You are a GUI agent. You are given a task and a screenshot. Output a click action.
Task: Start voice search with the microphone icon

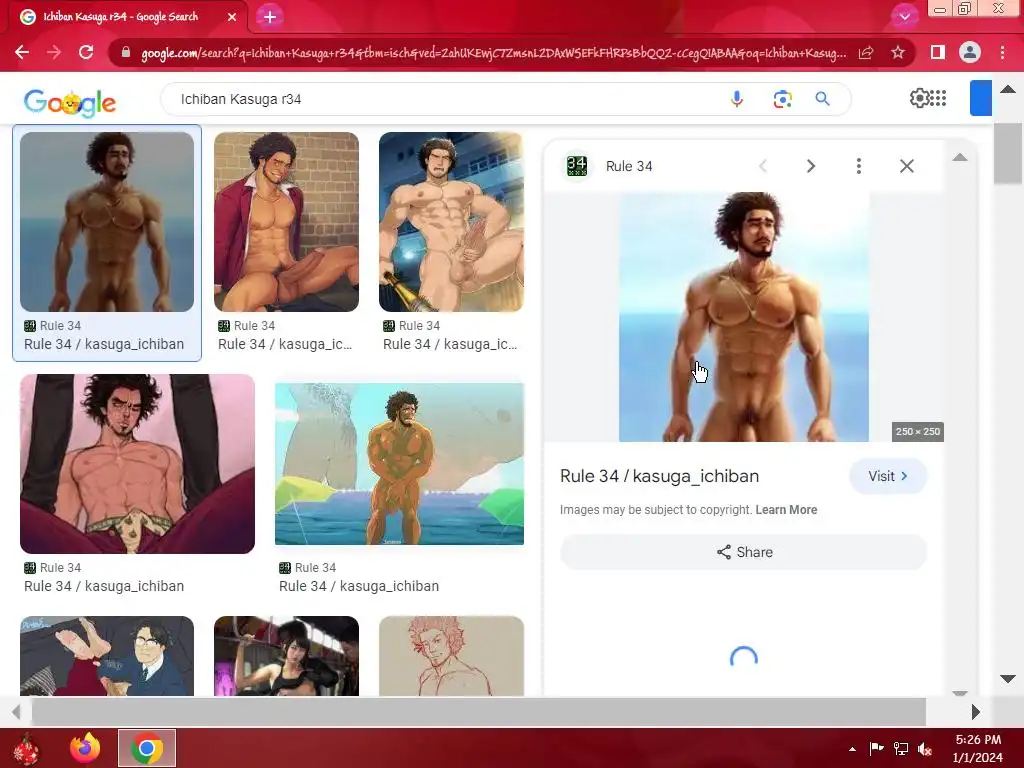click(737, 99)
